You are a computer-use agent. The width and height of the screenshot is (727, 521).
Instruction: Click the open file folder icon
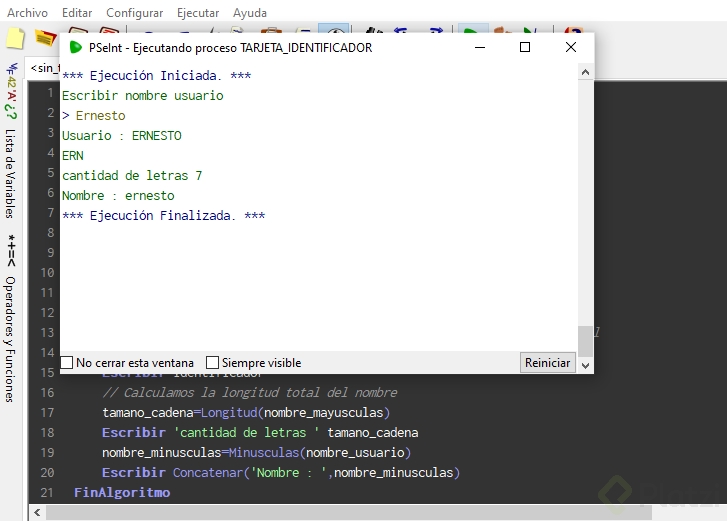45,38
